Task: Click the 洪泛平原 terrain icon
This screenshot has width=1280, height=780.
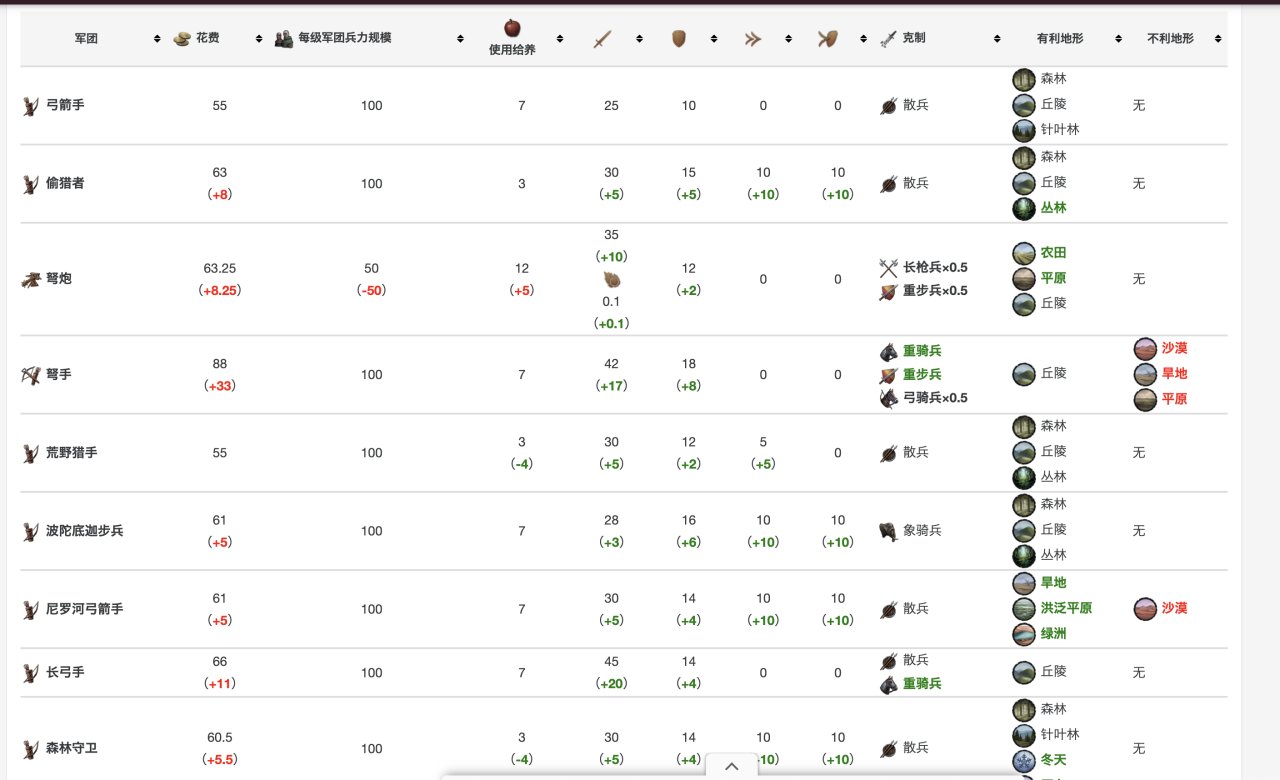Action: 1023,608
